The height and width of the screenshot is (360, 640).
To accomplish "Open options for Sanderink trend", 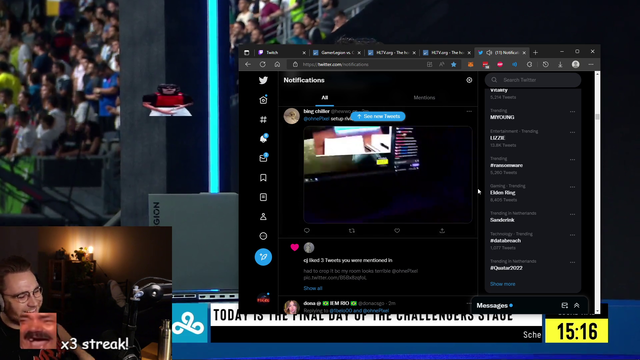I will point(572,214).
